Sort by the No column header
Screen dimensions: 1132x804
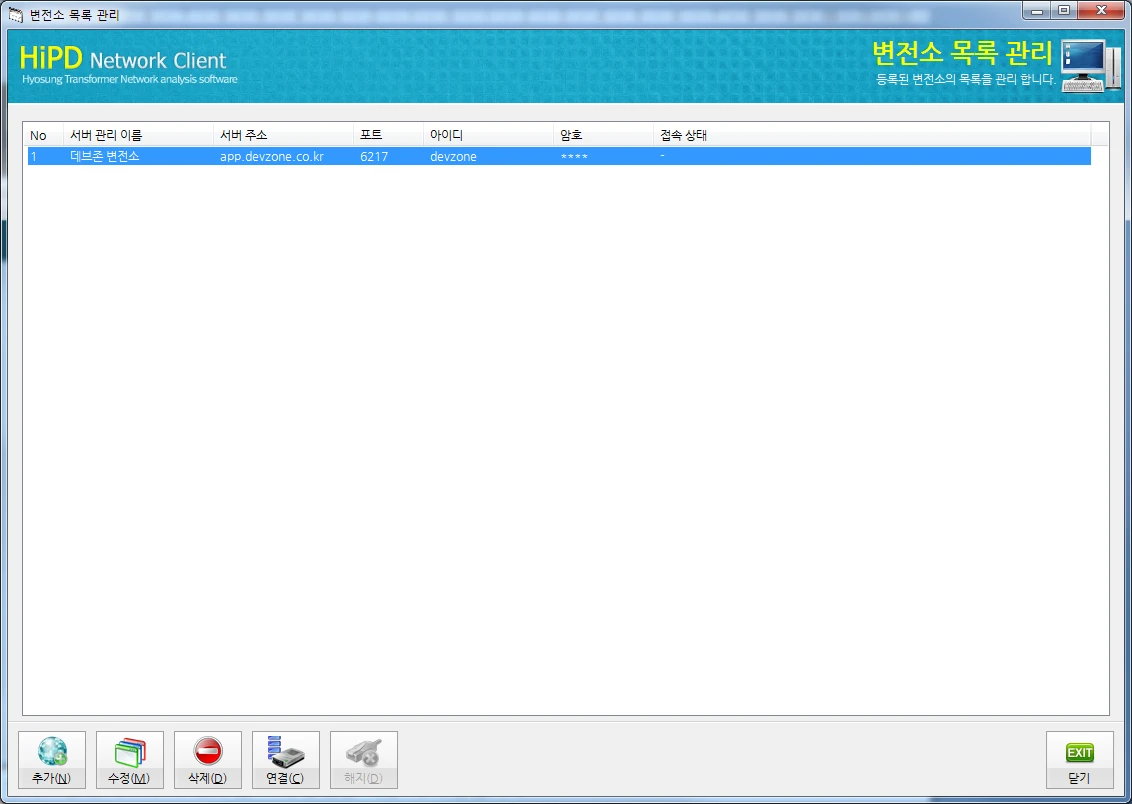click(x=45, y=135)
